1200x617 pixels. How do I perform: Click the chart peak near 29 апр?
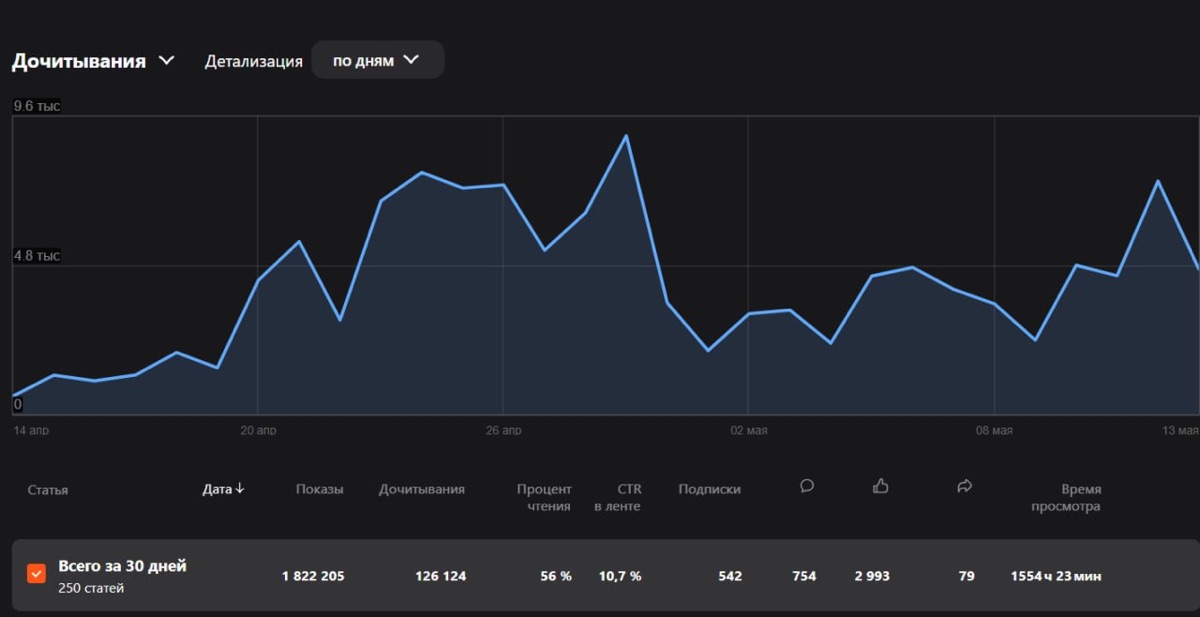(626, 136)
